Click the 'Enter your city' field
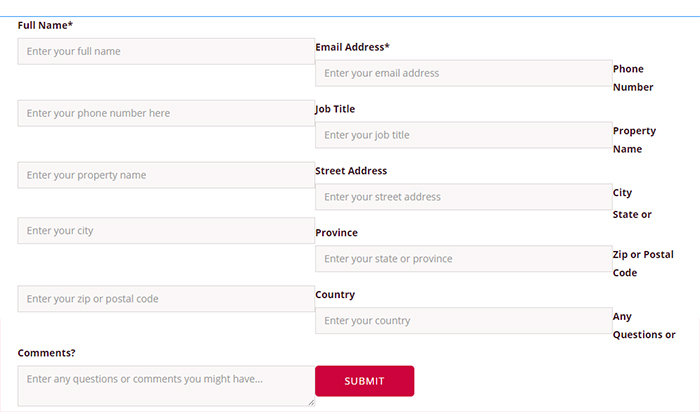Screen dimensions: 700x412 pyautogui.click(x=166, y=231)
